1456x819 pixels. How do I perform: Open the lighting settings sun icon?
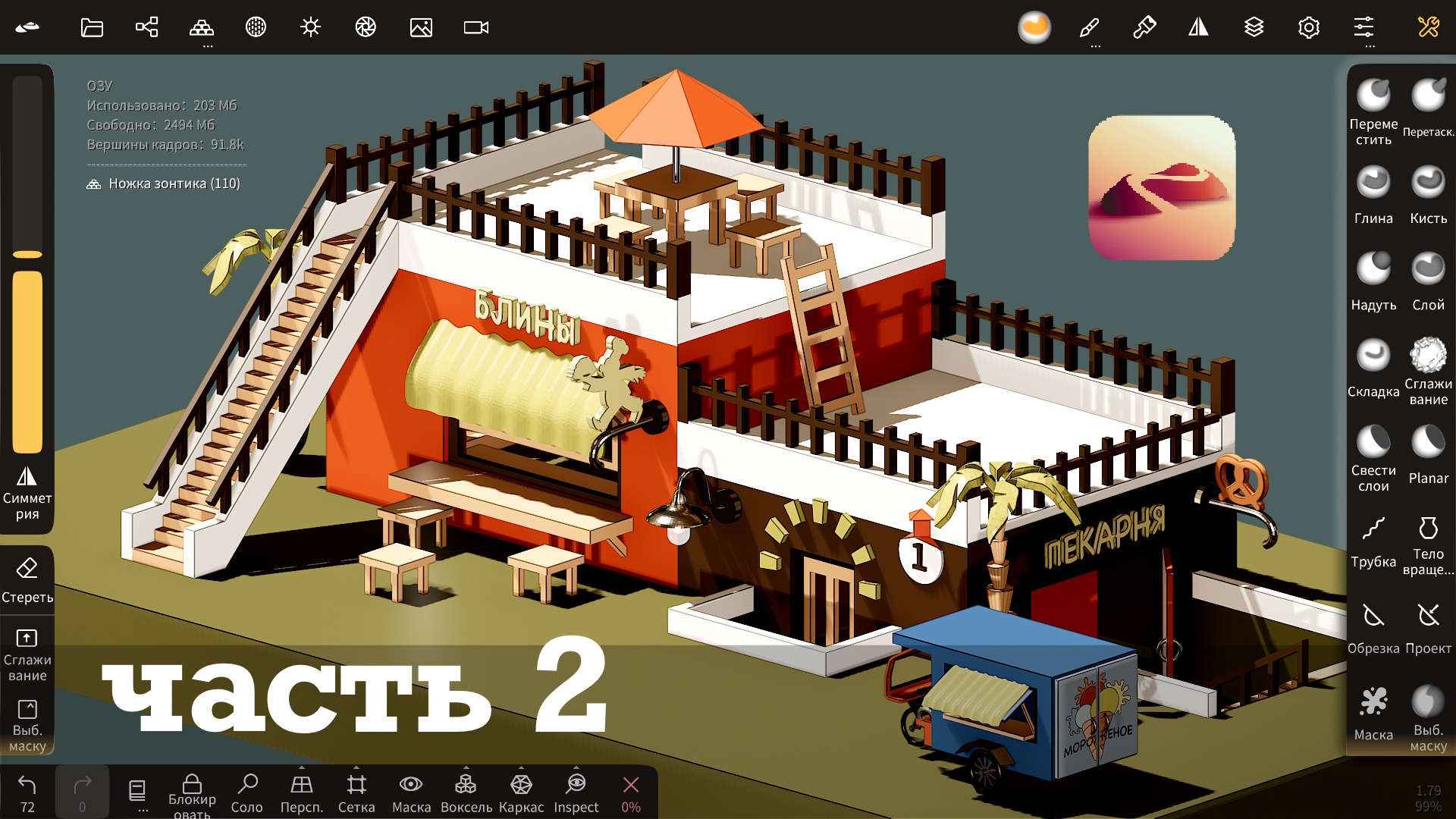click(310, 28)
